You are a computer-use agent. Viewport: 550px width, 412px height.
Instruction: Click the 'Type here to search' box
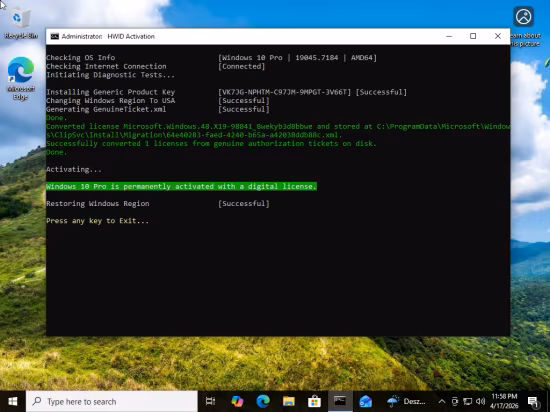coord(112,401)
